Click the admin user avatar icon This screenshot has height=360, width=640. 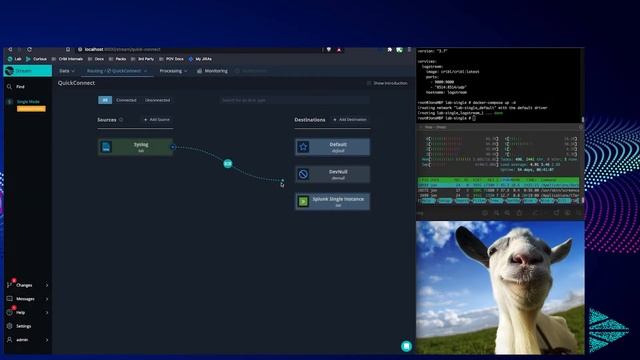[x=9, y=340]
